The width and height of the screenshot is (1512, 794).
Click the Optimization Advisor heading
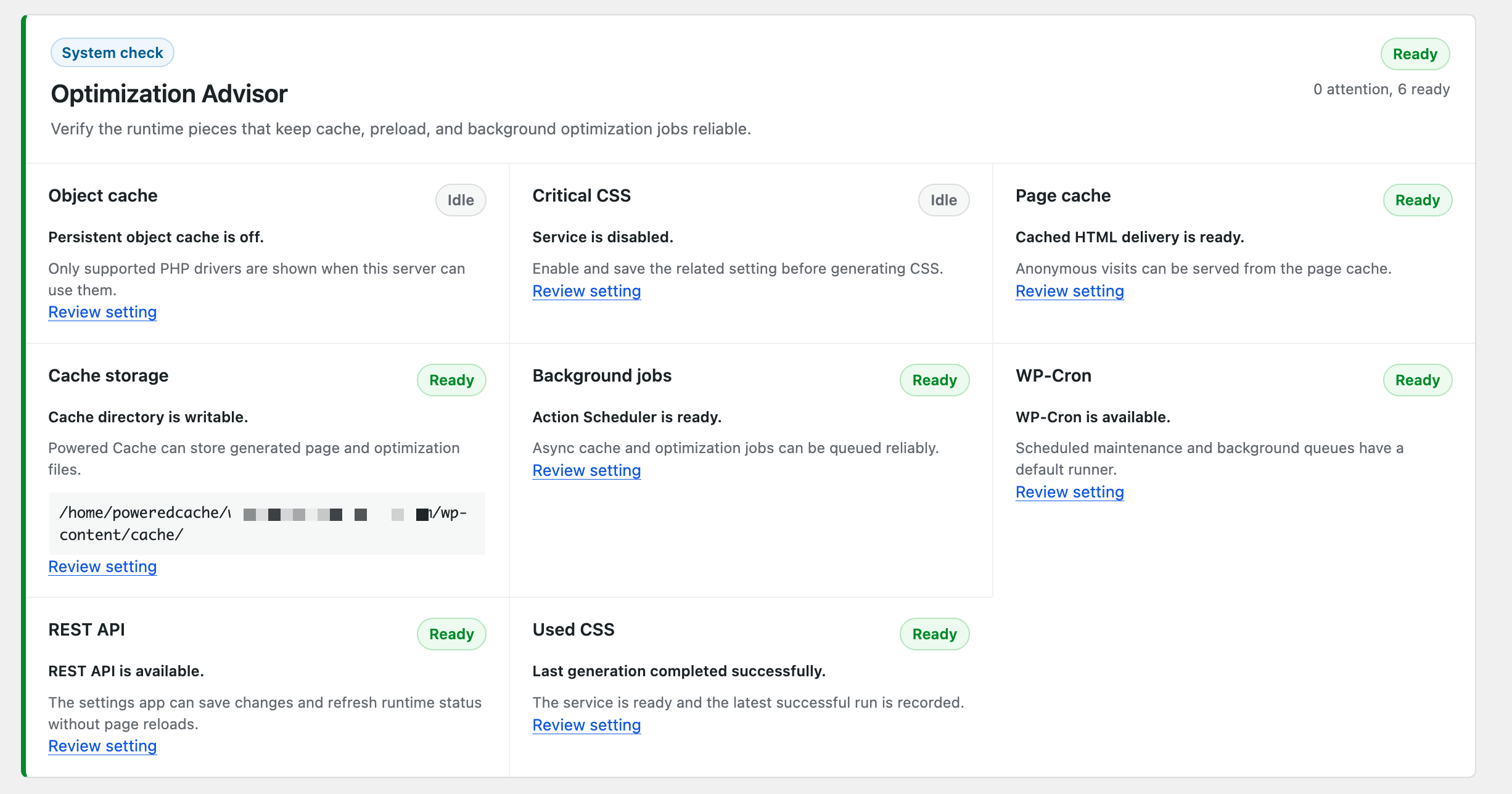(x=169, y=94)
